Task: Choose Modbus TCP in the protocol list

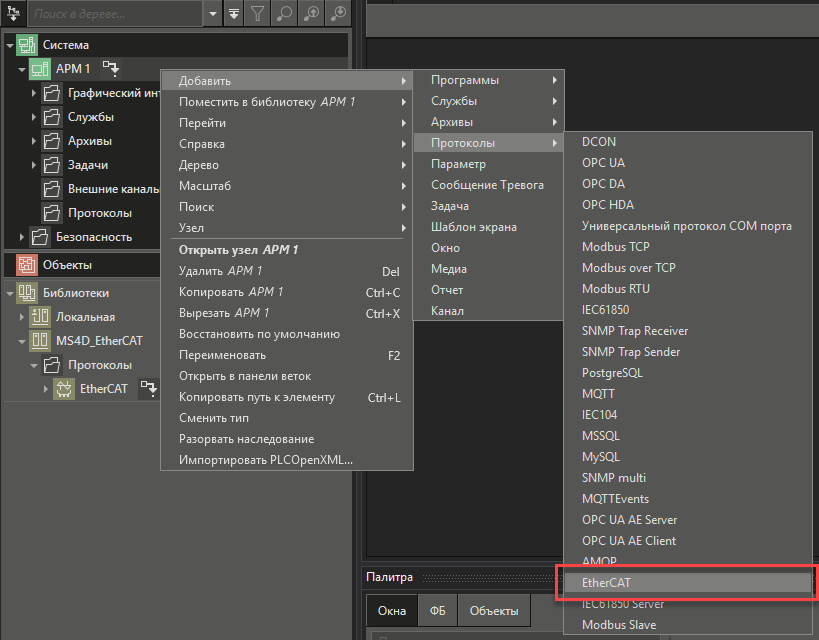Action: 615,247
